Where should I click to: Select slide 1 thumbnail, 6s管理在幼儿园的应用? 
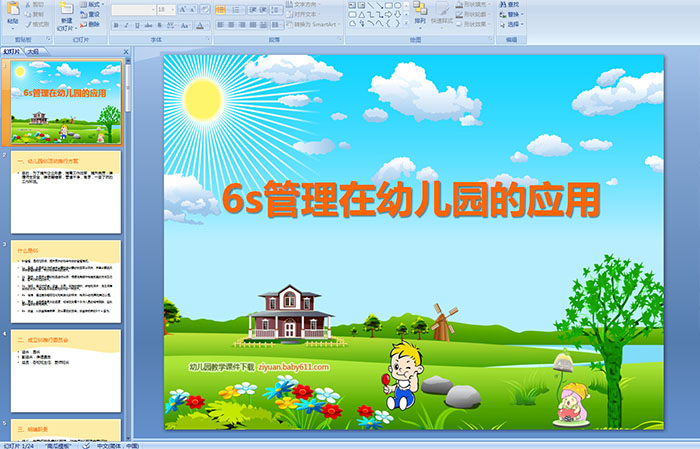(66, 102)
